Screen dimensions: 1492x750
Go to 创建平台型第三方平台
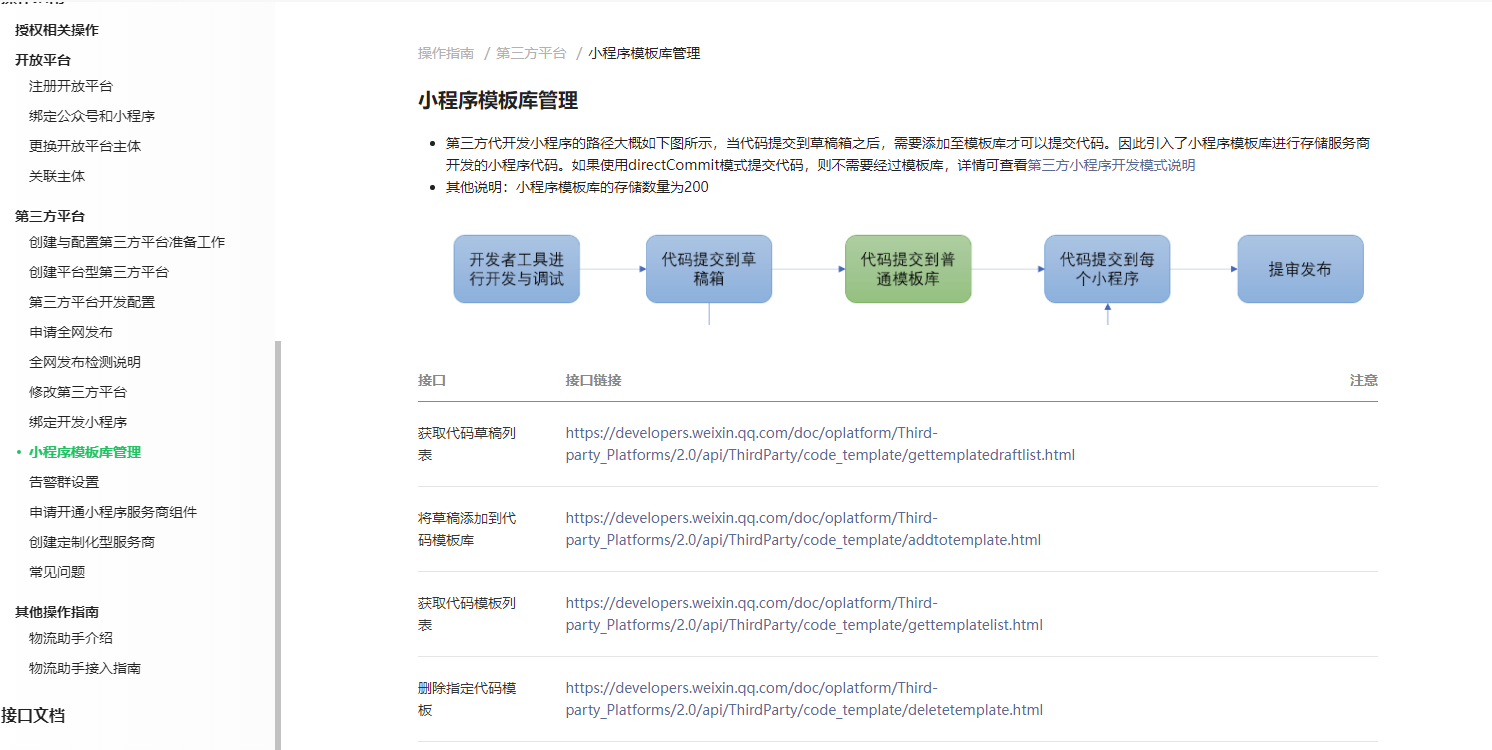(x=99, y=272)
